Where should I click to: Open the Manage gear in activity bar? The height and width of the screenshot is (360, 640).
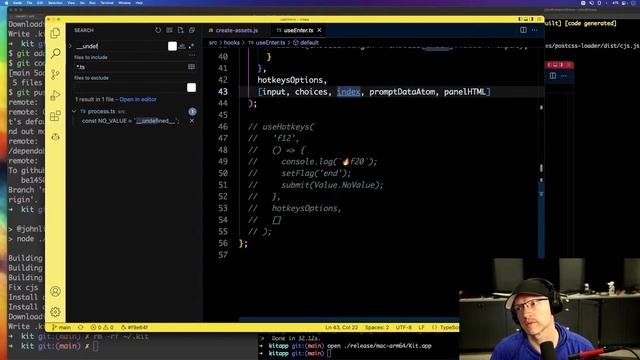pyautogui.click(x=56, y=312)
